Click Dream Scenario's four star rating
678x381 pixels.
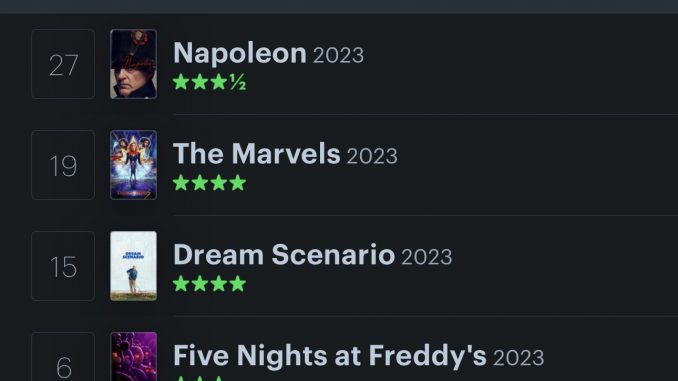click(209, 284)
